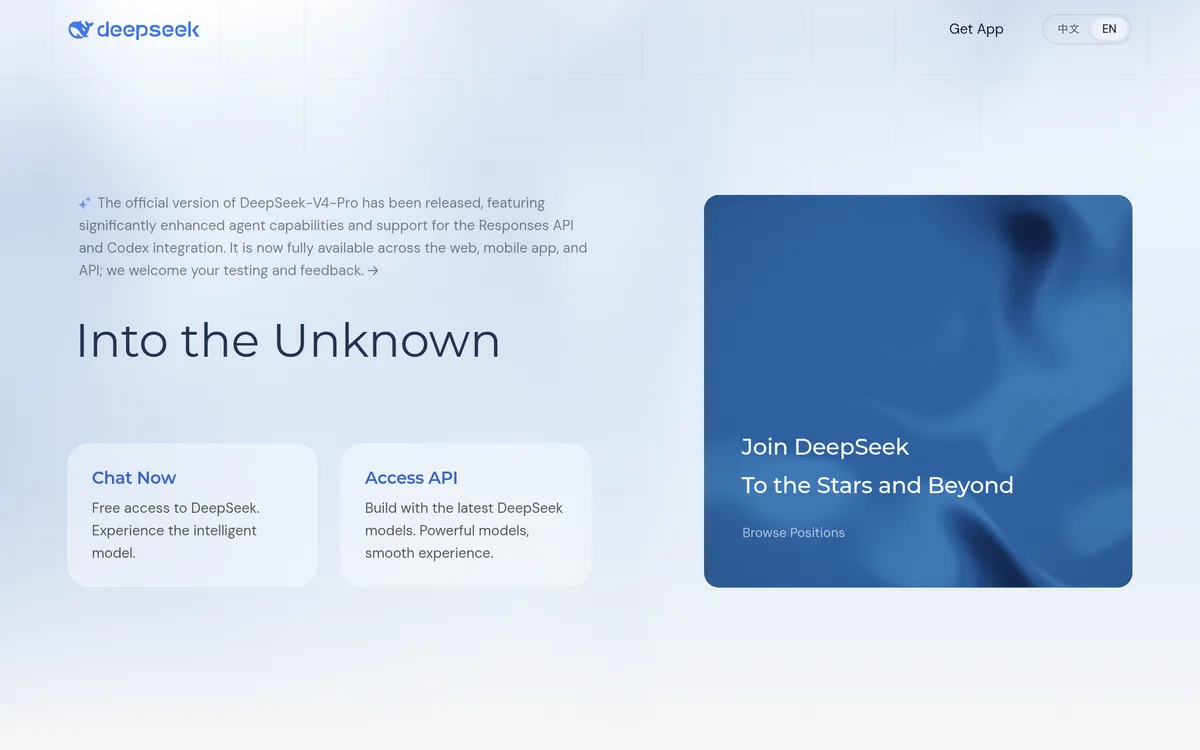Image resolution: width=1200 pixels, height=750 pixels.
Task: Open the Get App link
Action: [976, 29]
